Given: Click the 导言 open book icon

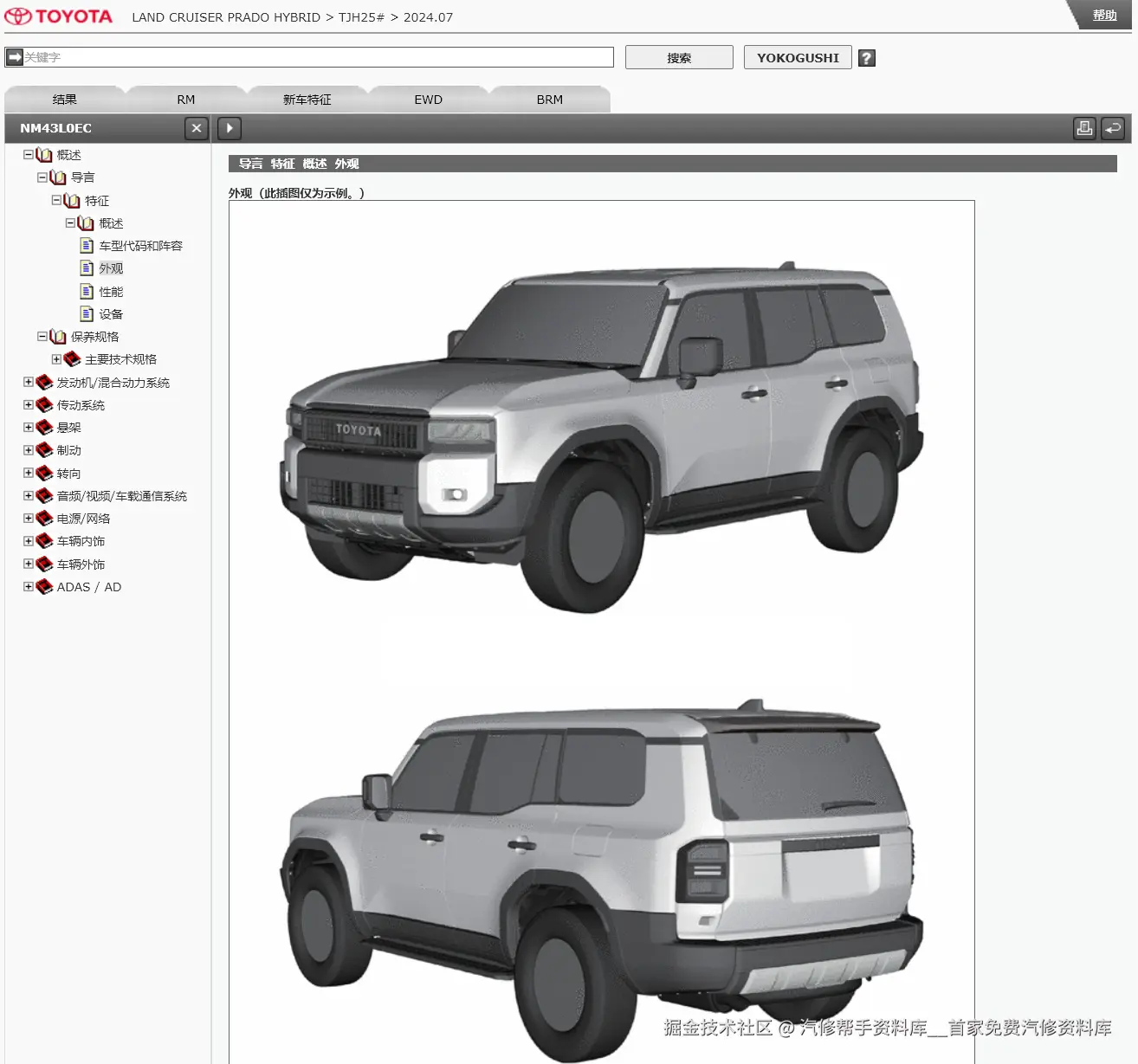Looking at the screenshot, I should coord(58,177).
